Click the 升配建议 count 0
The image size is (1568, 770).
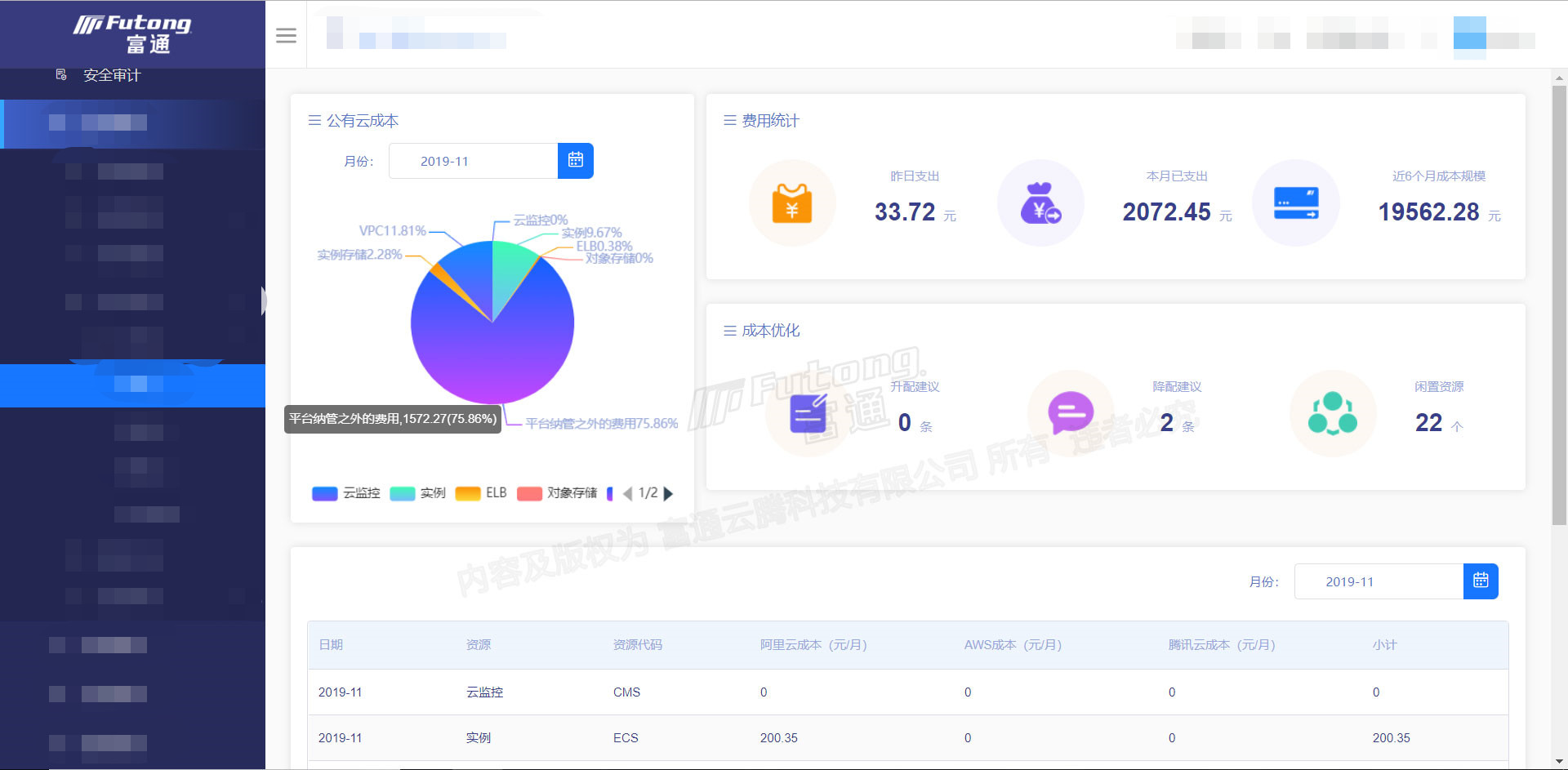click(x=904, y=422)
